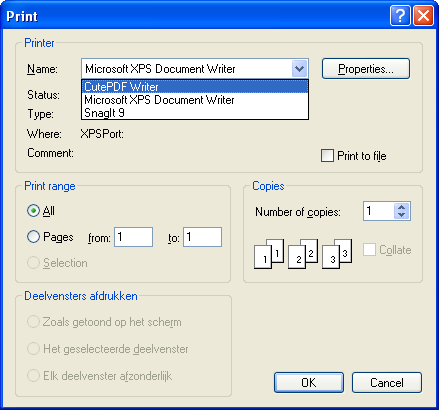Select the All print range option
The width and height of the screenshot is (439, 410).
pos(33,211)
